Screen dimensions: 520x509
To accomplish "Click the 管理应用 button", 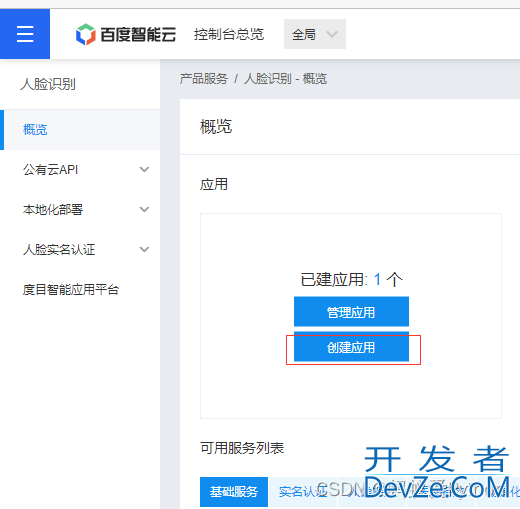I will (351, 312).
